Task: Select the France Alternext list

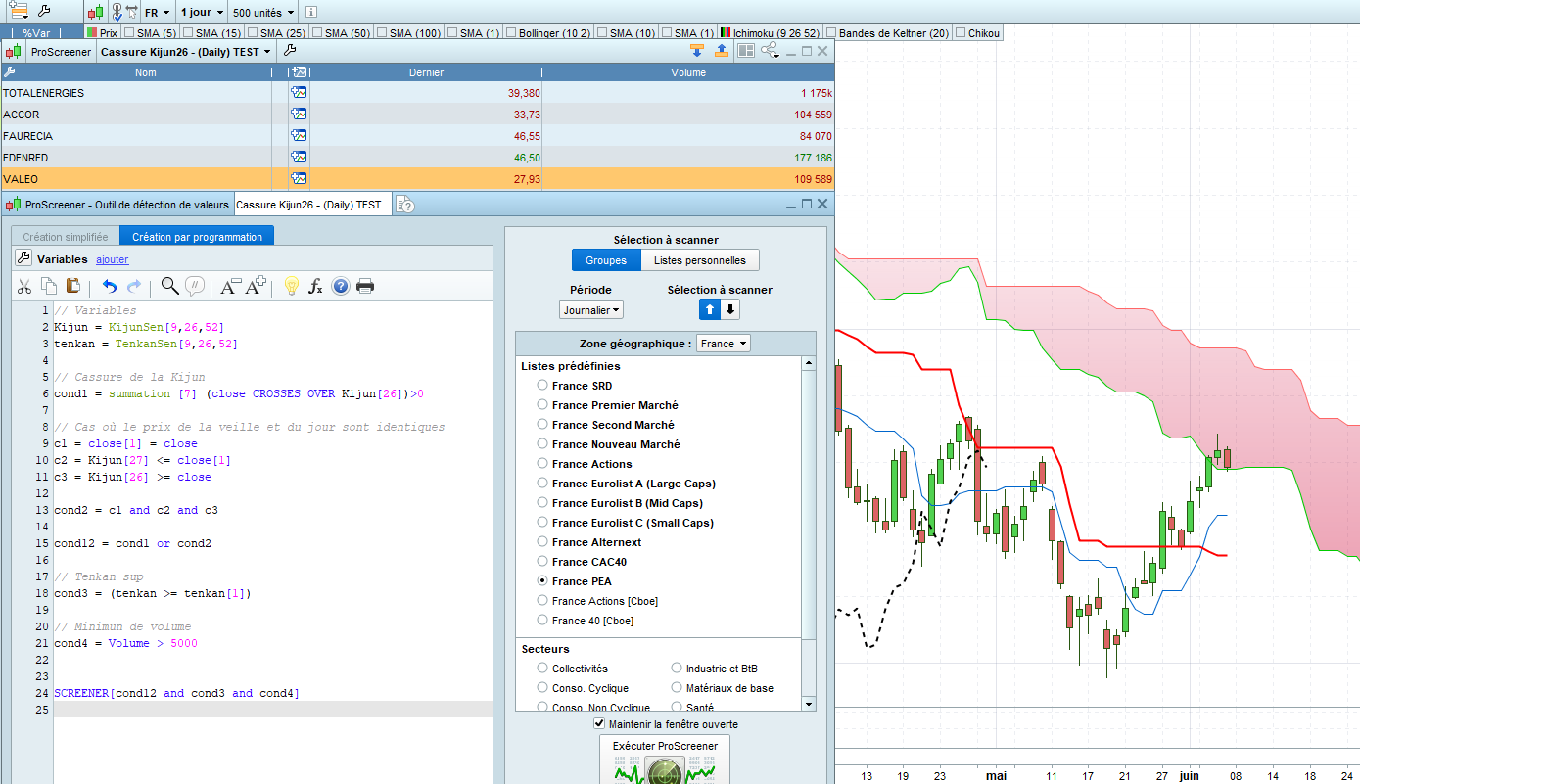Action: (x=542, y=541)
